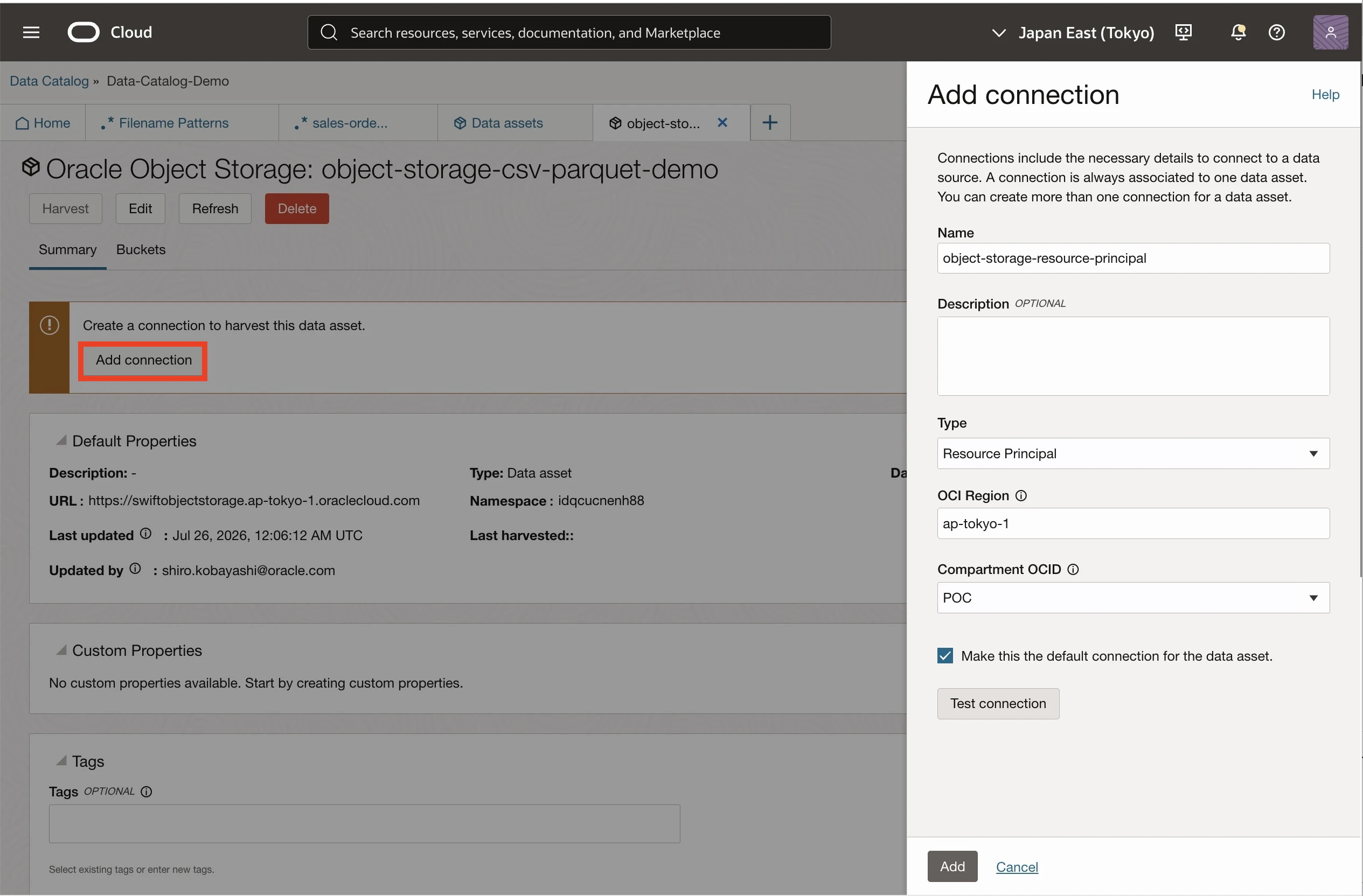Click the Harvest button

tap(66, 208)
